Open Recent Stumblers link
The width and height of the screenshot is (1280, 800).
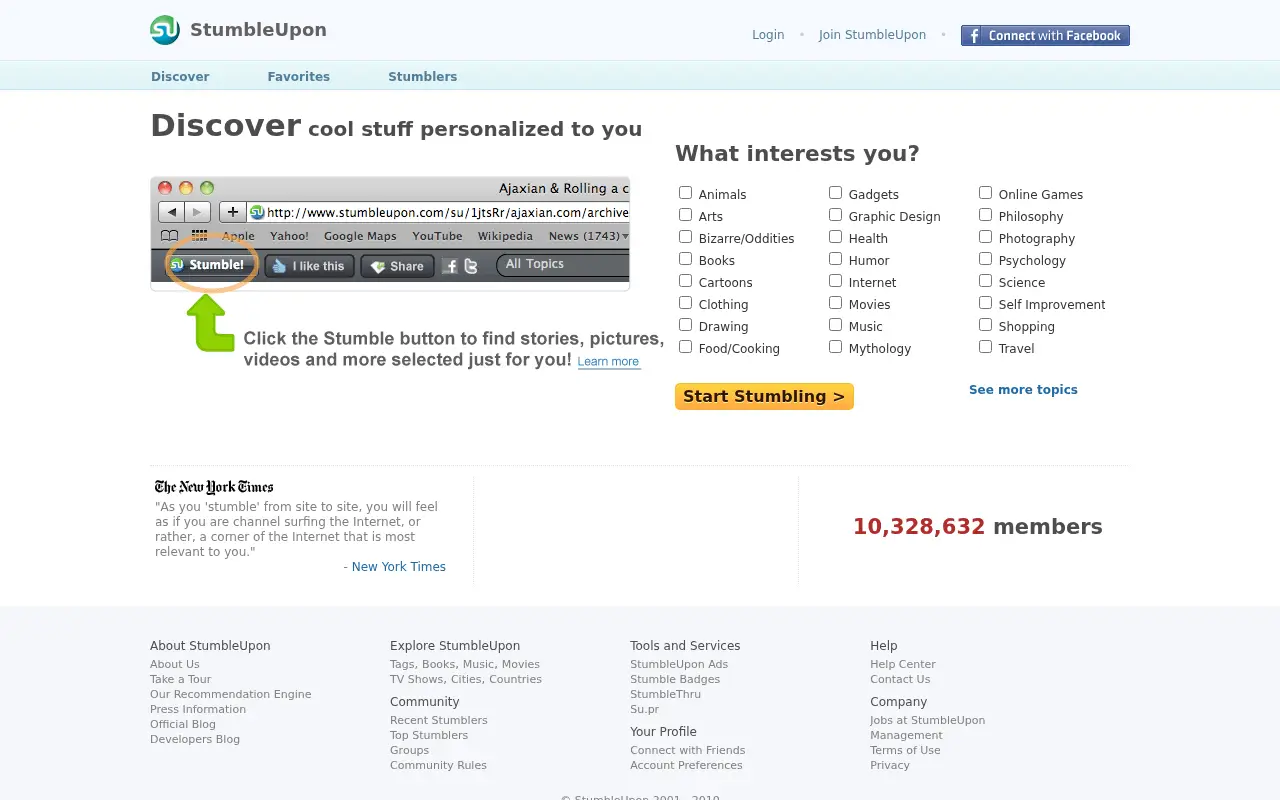[x=439, y=720]
